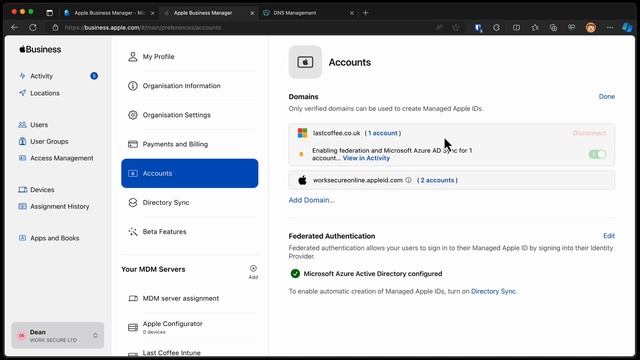Add a new MDM server
Screen dimensions: 640x360
(x=253, y=271)
